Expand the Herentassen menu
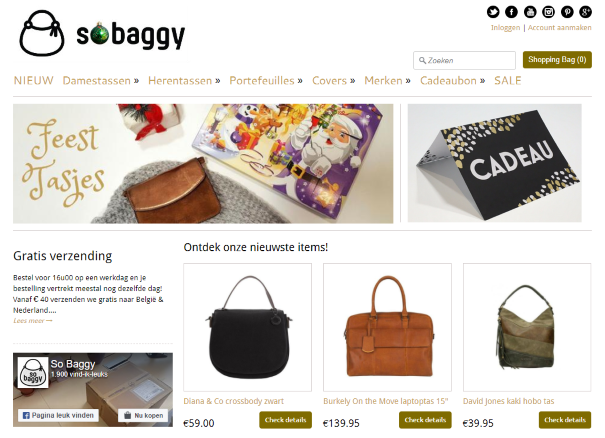 (x=184, y=81)
